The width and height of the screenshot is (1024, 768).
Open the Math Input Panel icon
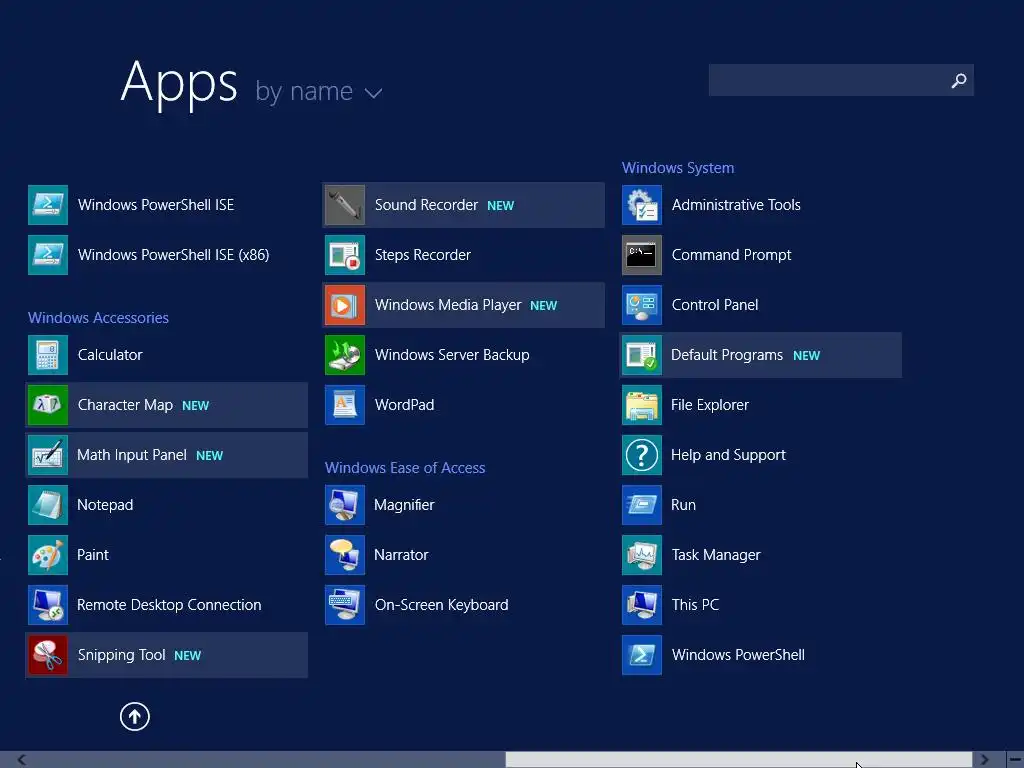(48, 455)
